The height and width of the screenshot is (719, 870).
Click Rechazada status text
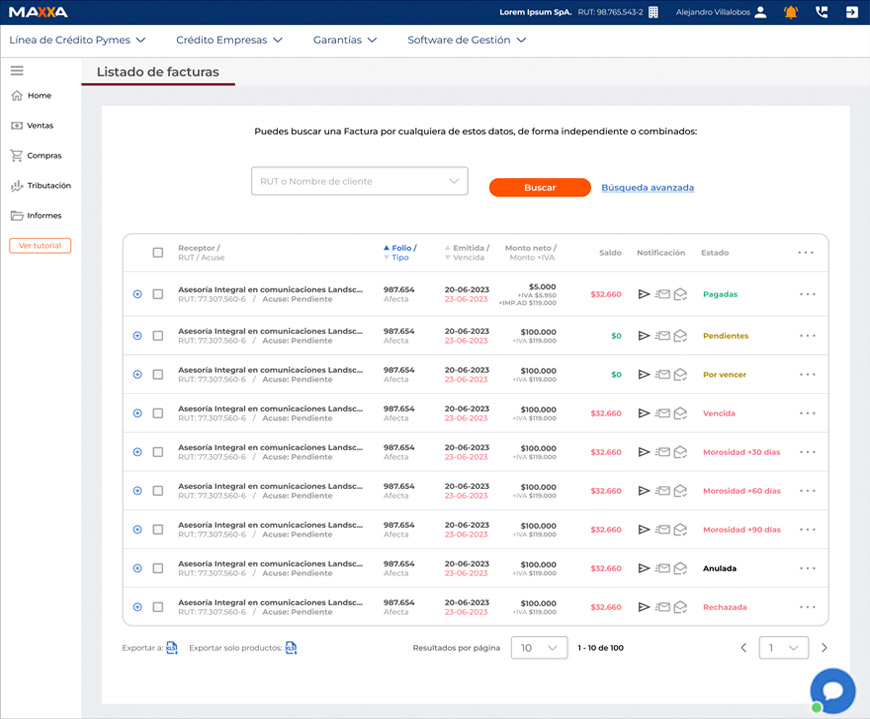pos(725,607)
